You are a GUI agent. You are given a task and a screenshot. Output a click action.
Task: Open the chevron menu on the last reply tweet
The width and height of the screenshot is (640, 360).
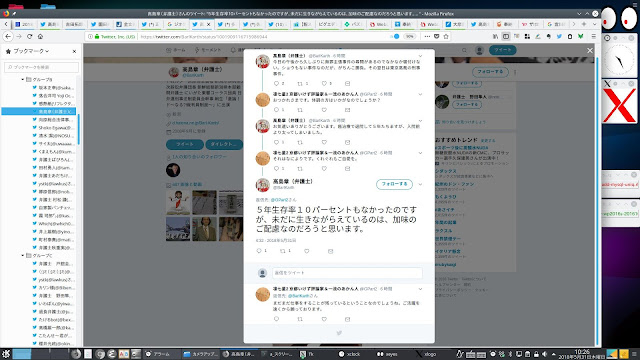point(420,289)
